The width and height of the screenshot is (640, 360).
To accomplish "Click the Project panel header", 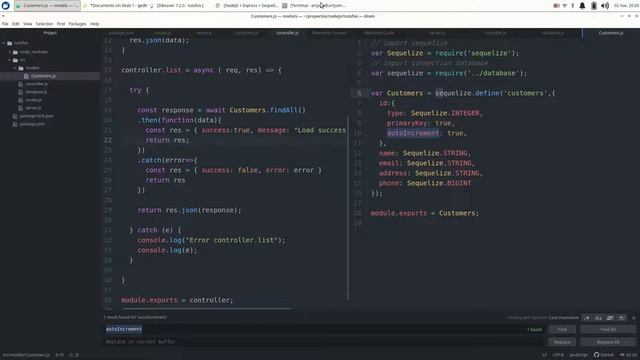I will pyautogui.click(x=50, y=33).
